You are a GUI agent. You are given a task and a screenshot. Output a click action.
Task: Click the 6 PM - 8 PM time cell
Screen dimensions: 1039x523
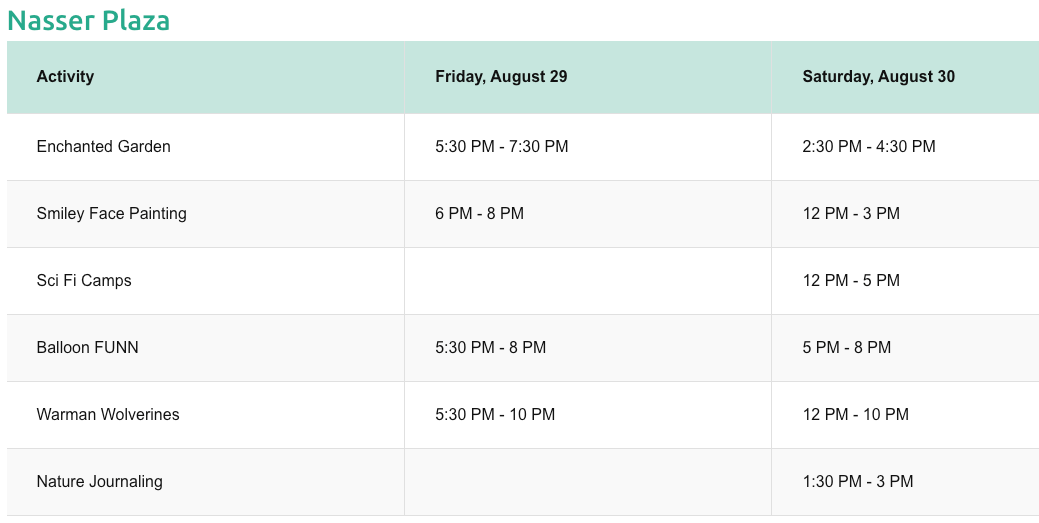tap(479, 214)
